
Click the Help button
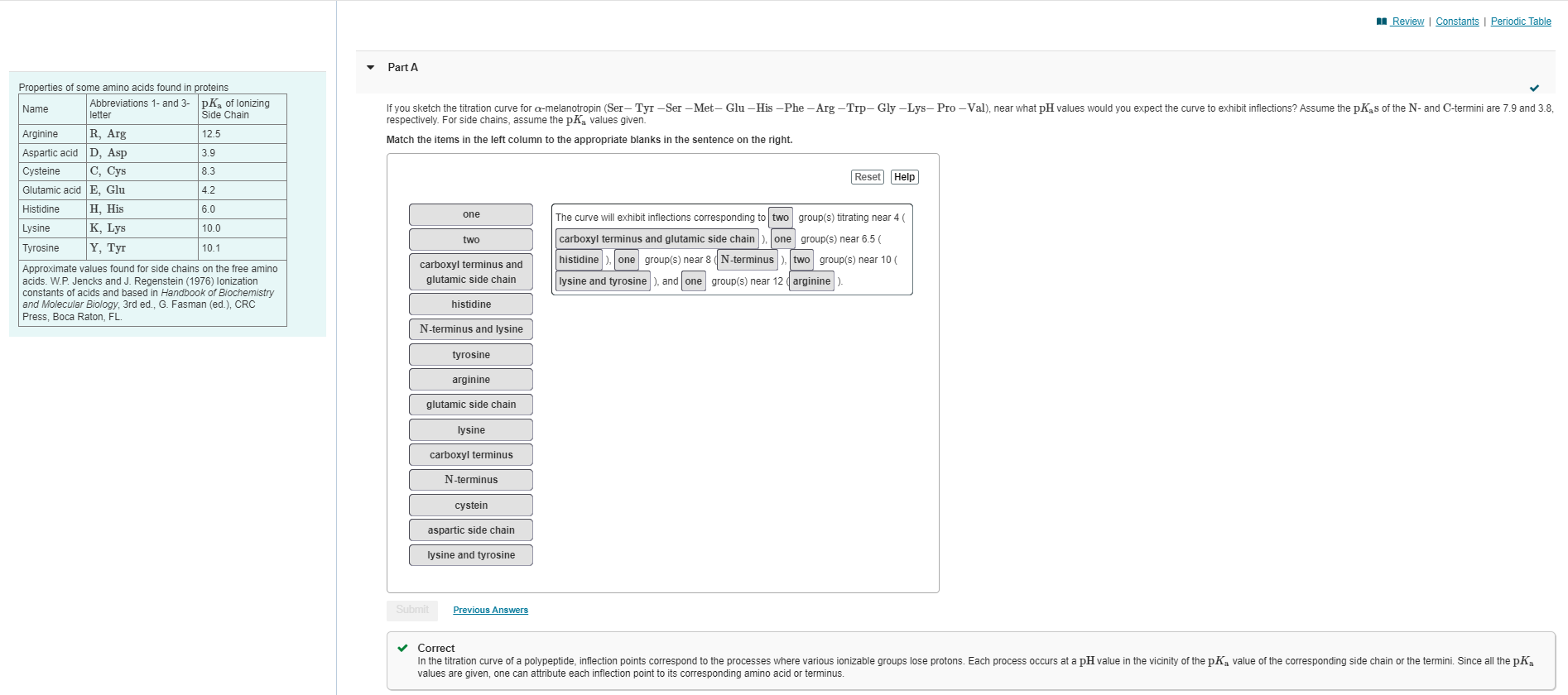[905, 177]
